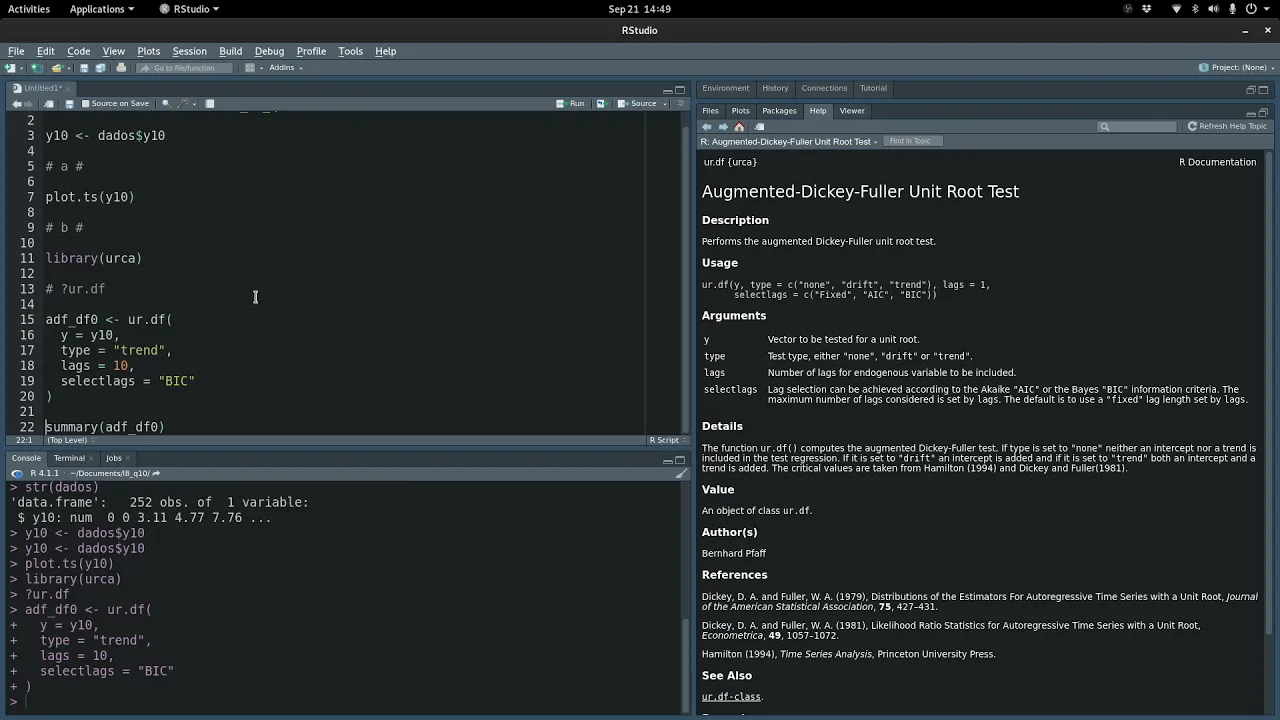View current working directory arrow icon
The height and width of the screenshot is (720, 1280).
click(x=156, y=474)
